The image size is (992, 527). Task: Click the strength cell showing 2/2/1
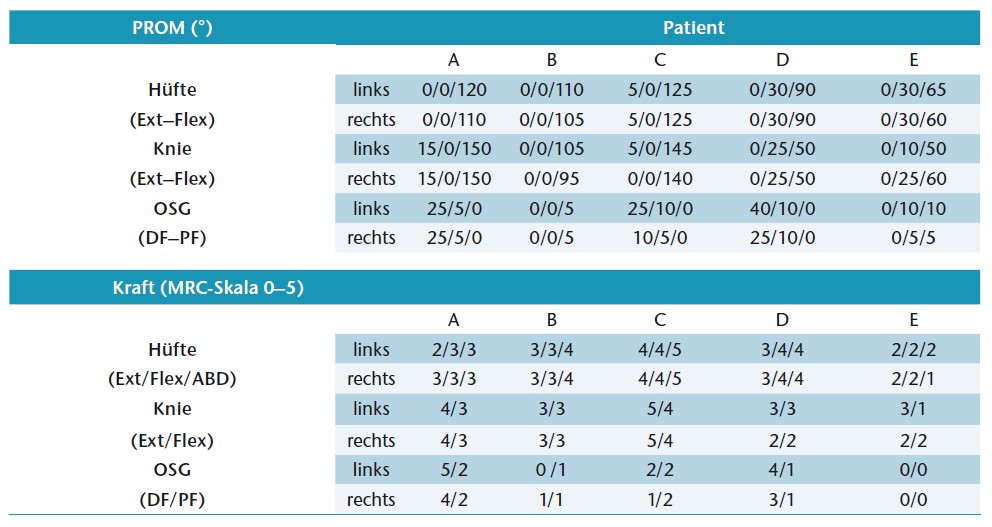tap(913, 380)
